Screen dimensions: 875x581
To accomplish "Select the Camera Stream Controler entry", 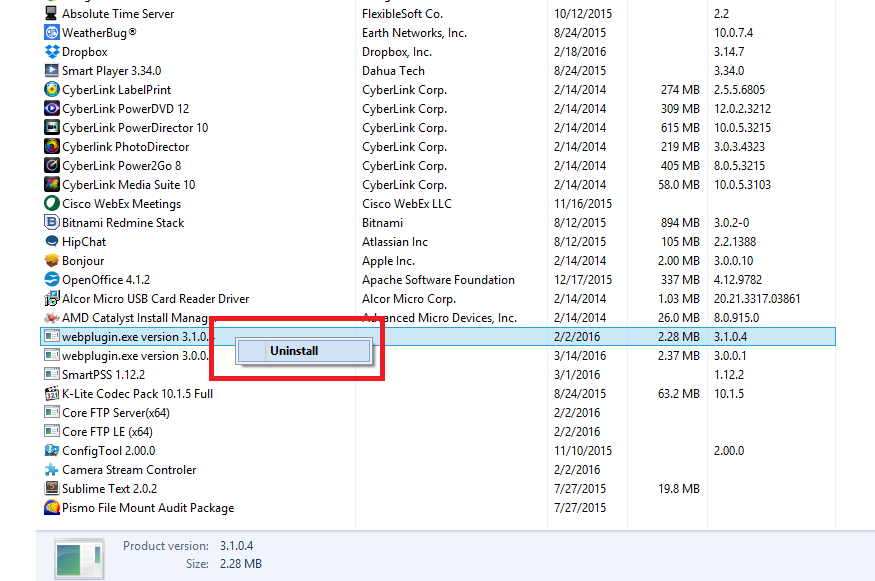I will point(129,470).
